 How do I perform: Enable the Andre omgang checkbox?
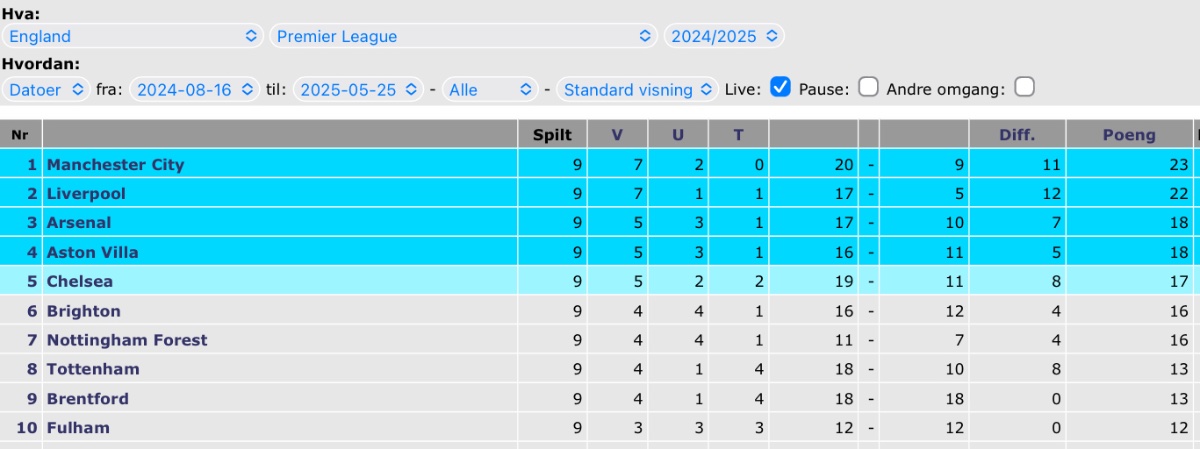pyautogui.click(x=1024, y=87)
